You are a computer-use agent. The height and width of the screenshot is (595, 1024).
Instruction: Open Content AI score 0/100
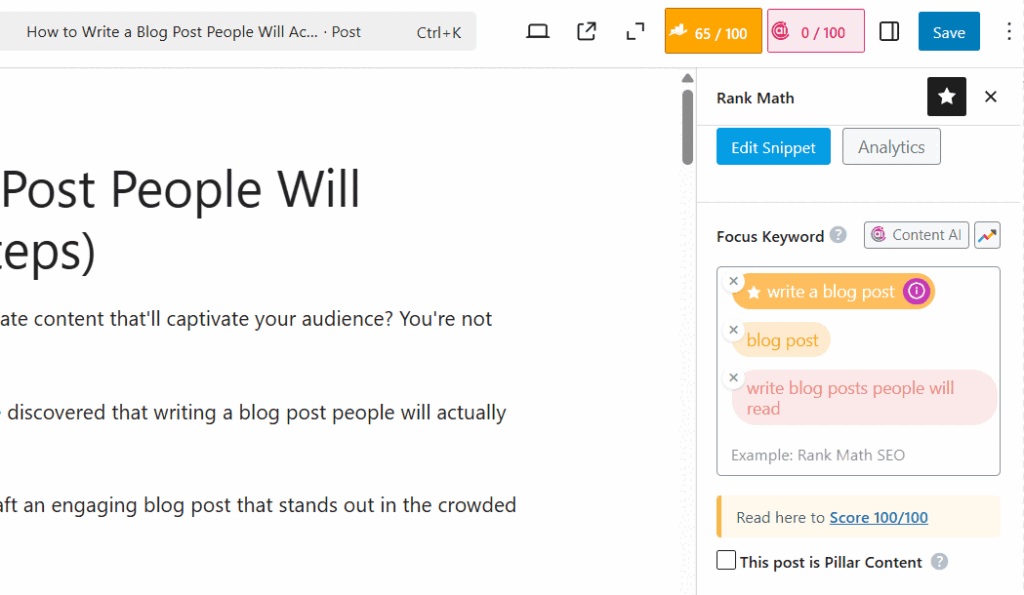pos(816,31)
